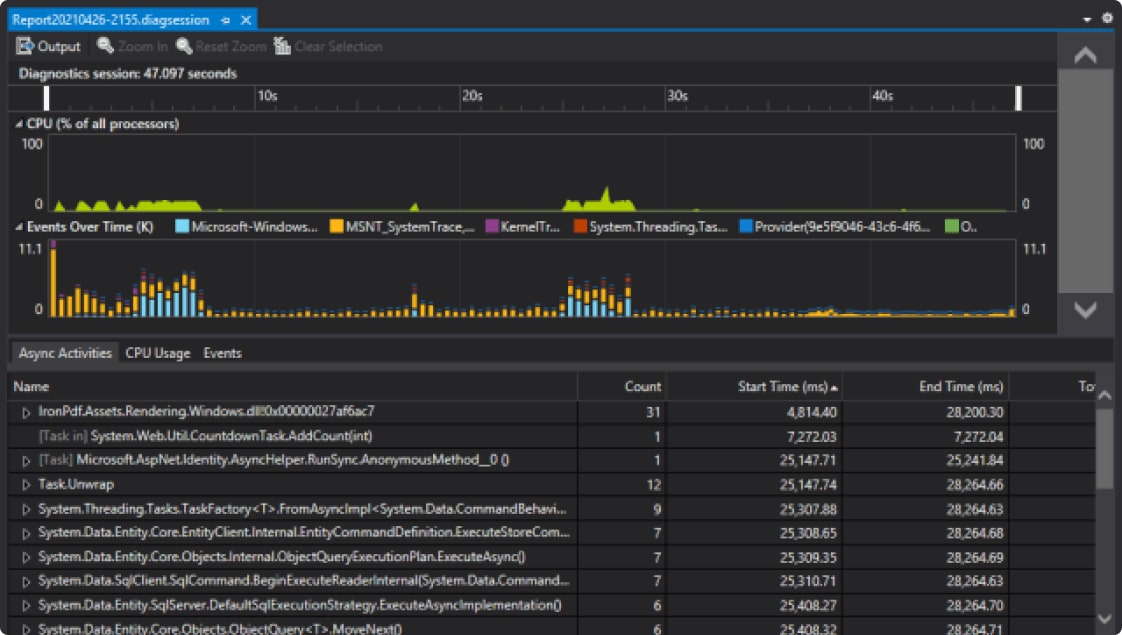
Task: Click the Reset Zoom icon
Action: (x=184, y=46)
